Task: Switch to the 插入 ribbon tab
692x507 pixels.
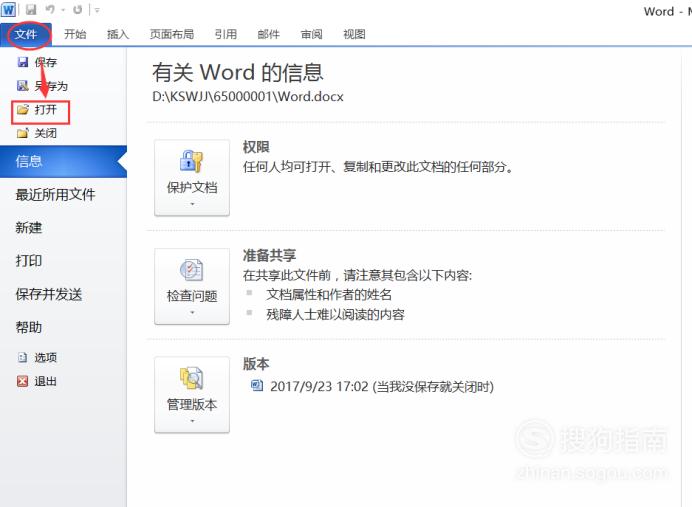Action: 118,34
